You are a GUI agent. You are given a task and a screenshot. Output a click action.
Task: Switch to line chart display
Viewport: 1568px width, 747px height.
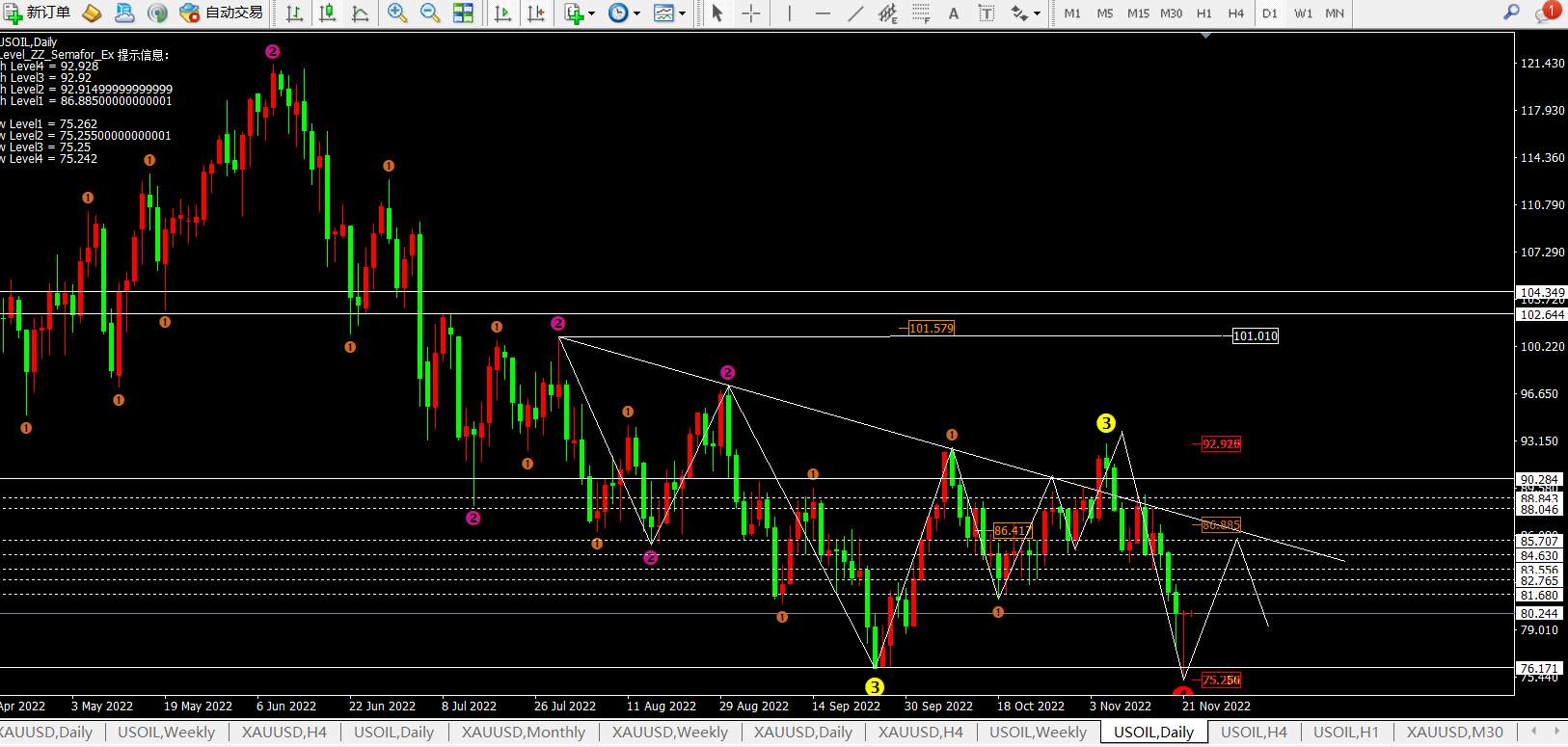[x=360, y=13]
